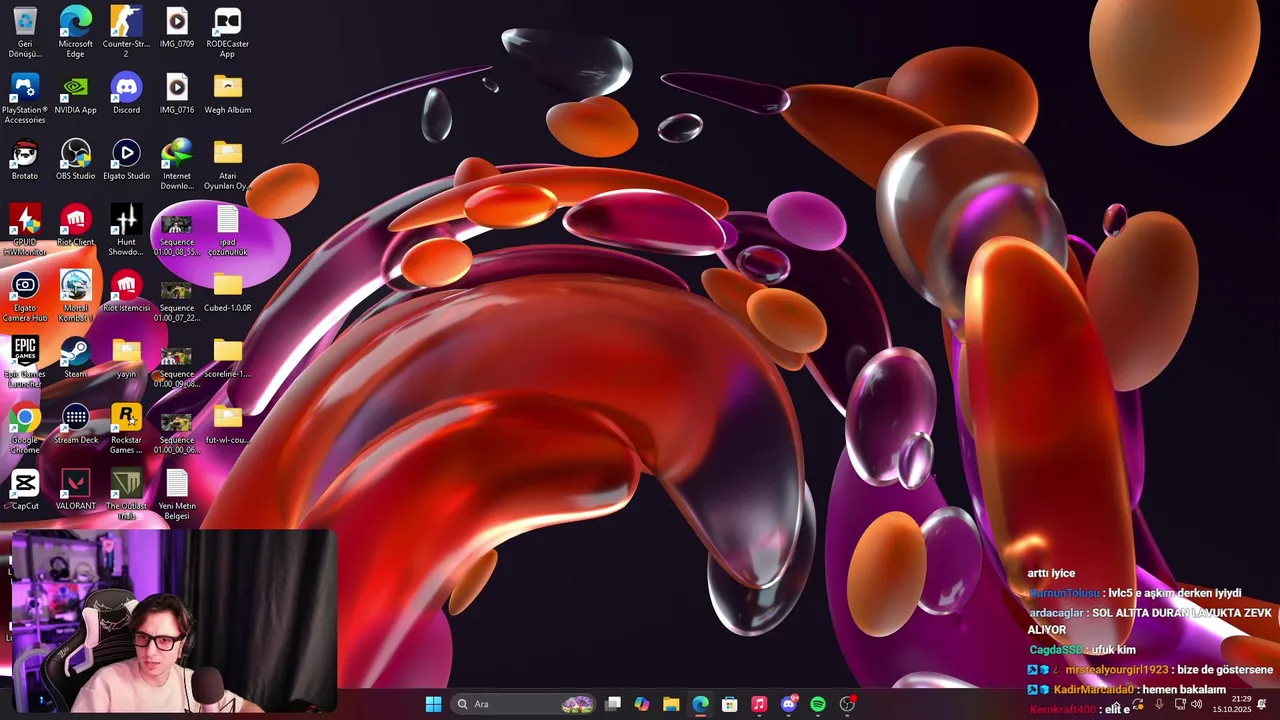Open the Windows Start menu
Viewport: 1280px width, 720px height.
tap(433, 704)
